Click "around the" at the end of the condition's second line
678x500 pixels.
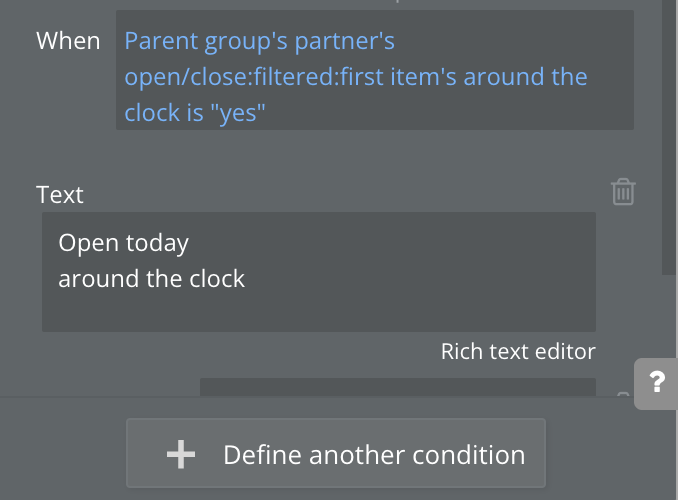click(x=525, y=77)
